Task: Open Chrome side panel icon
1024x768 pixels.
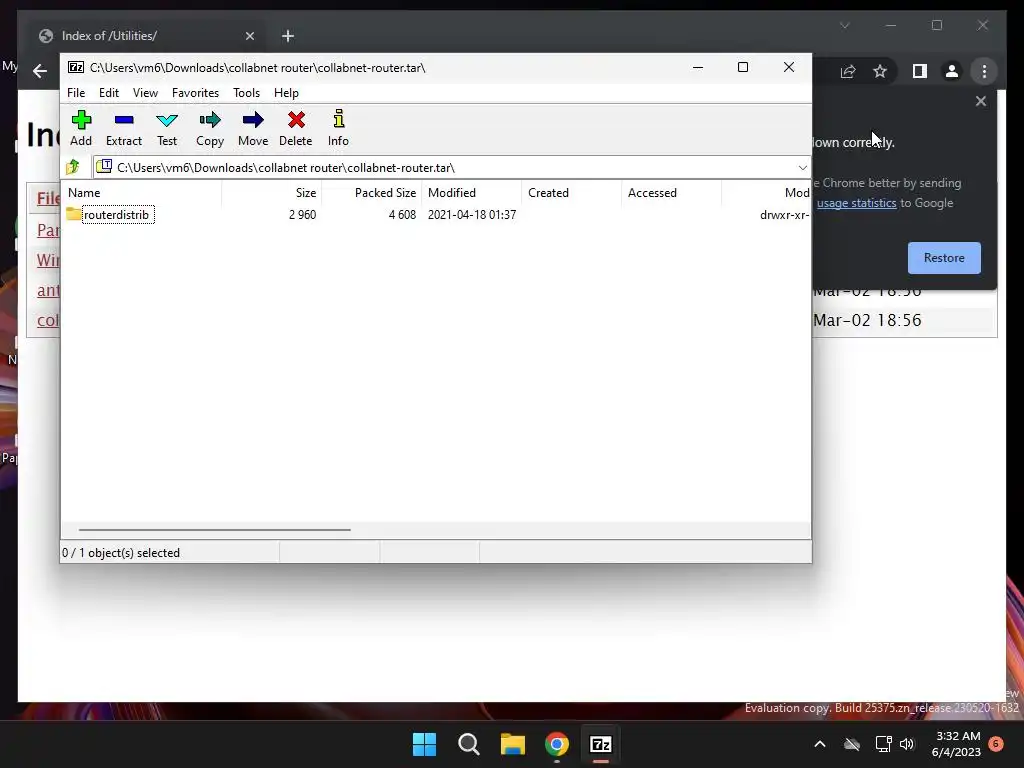Action: pyautogui.click(x=920, y=71)
